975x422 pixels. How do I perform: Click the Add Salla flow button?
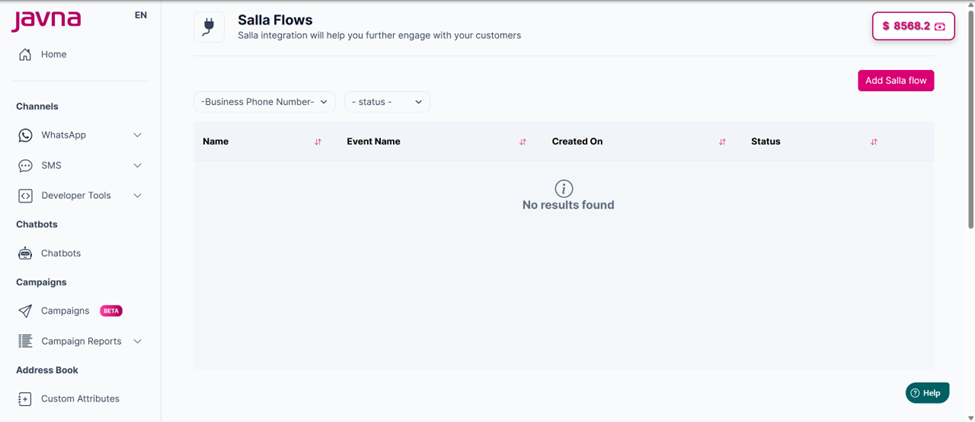pyautogui.click(x=896, y=81)
